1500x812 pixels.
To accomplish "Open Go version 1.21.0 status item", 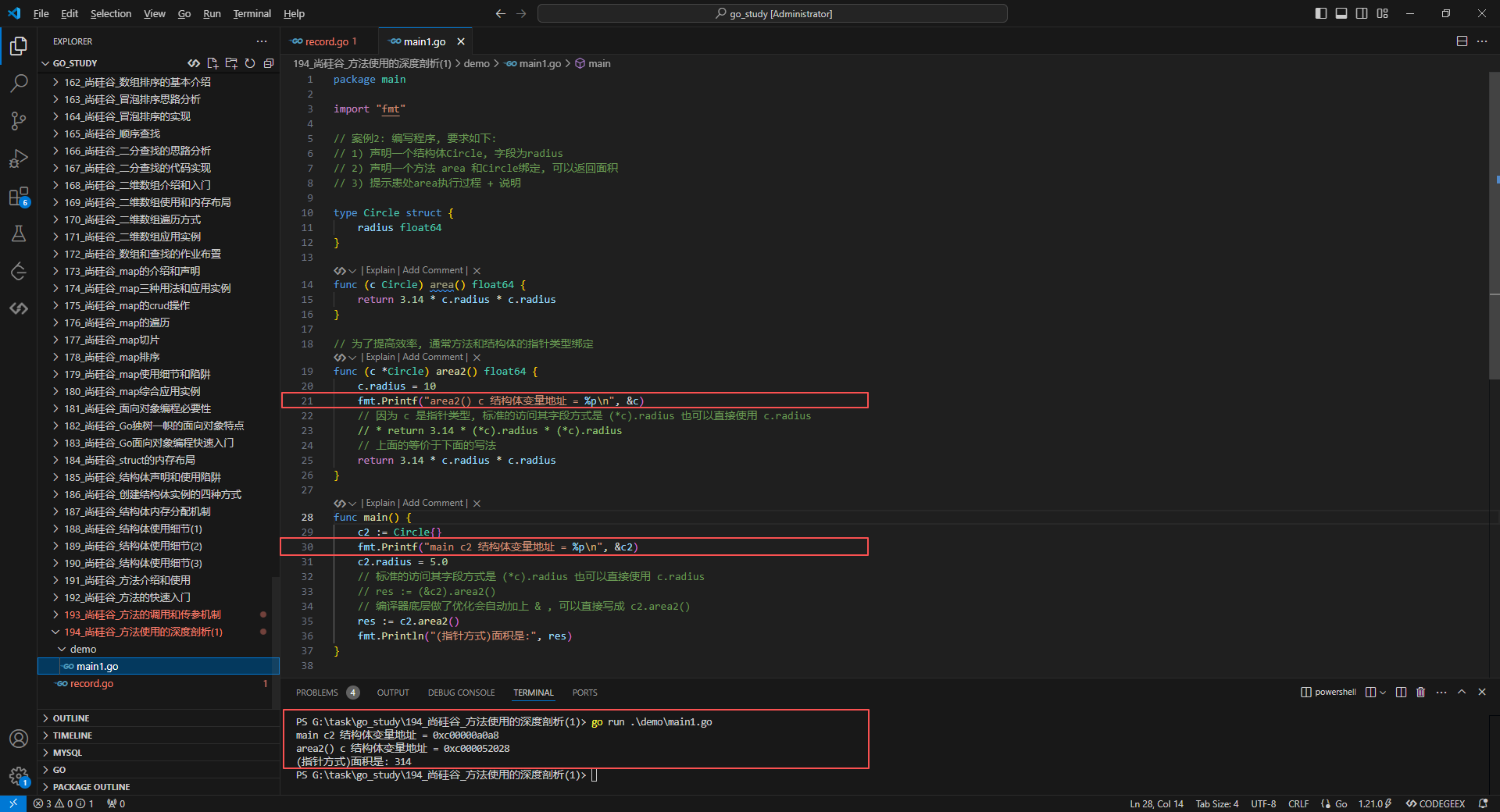I will point(1375,803).
